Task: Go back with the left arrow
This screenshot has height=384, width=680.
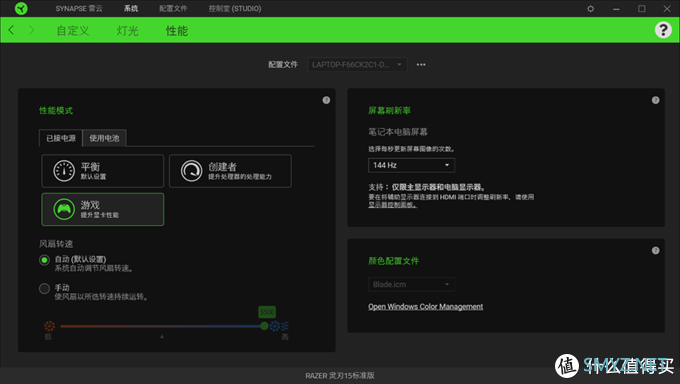Action: pyautogui.click(x=11, y=30)
